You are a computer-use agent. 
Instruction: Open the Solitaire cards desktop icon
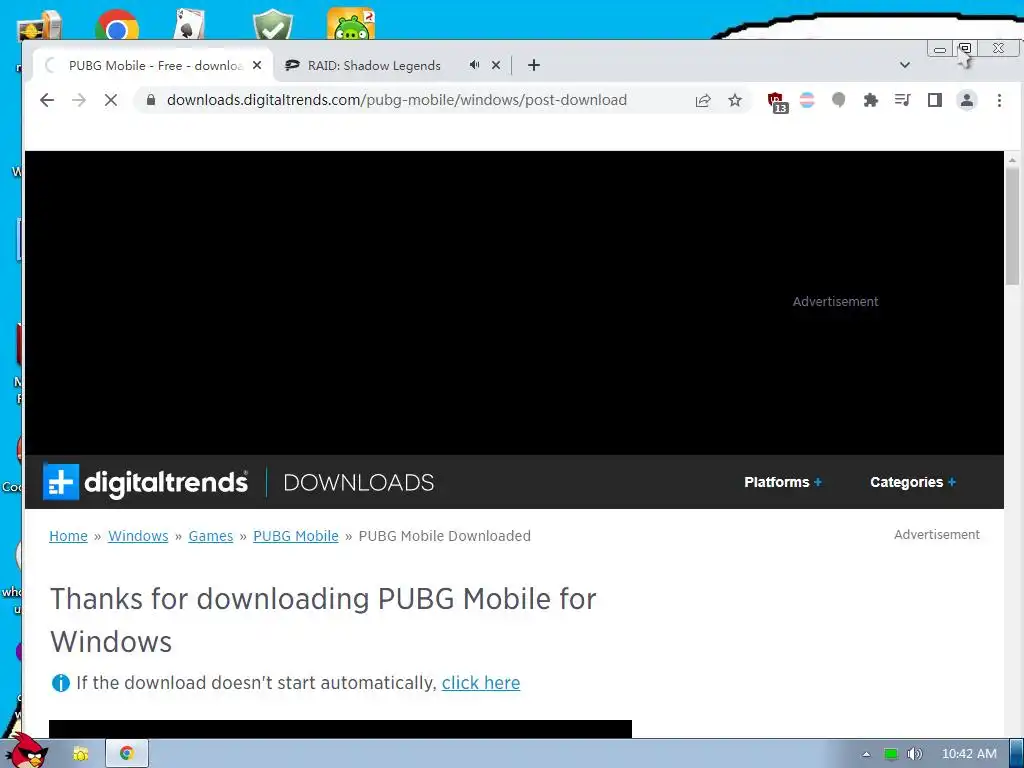pos(189,24)
